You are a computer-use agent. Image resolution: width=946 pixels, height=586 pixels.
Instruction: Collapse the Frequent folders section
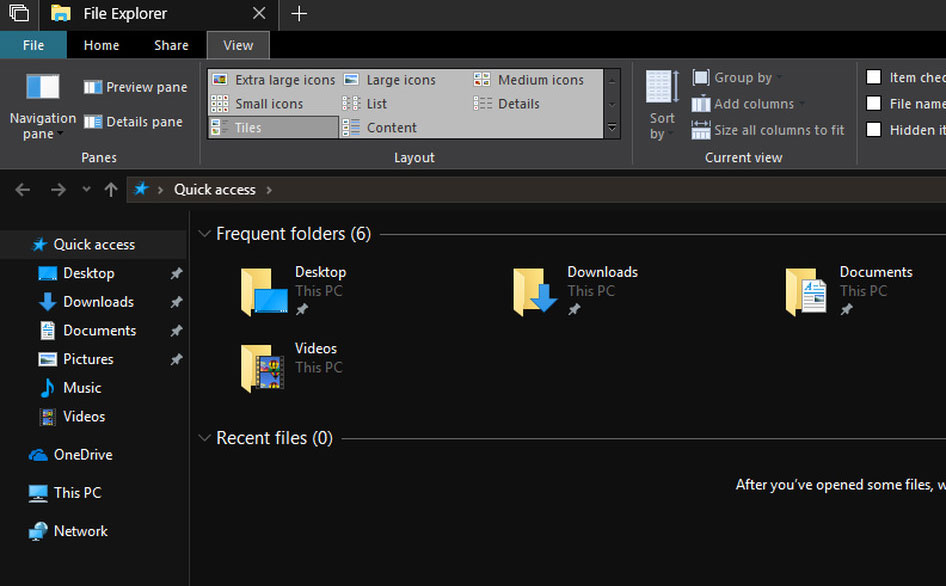(x=205, y=234)
